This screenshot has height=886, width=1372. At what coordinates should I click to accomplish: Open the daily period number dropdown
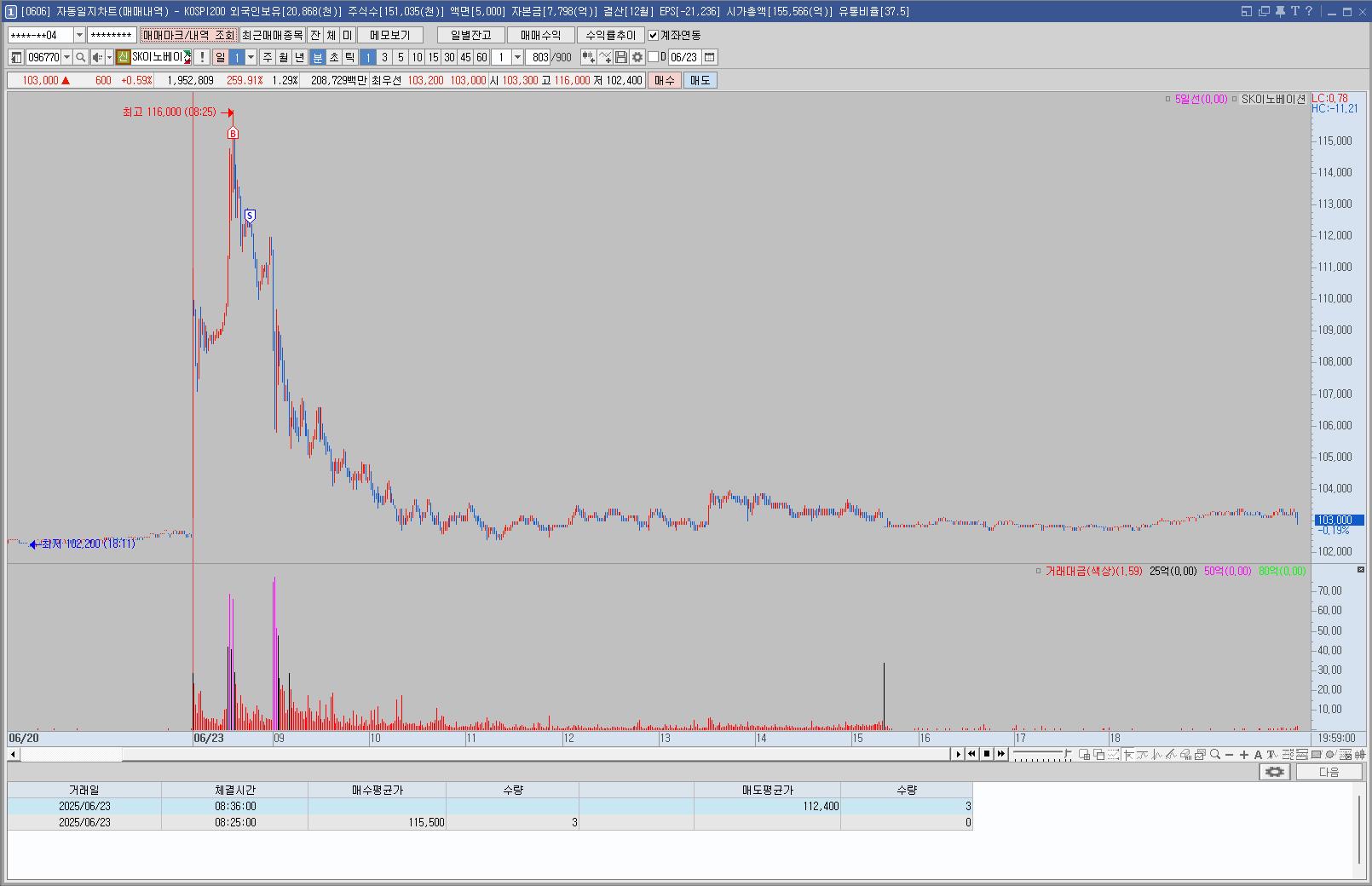click(251, 57)
